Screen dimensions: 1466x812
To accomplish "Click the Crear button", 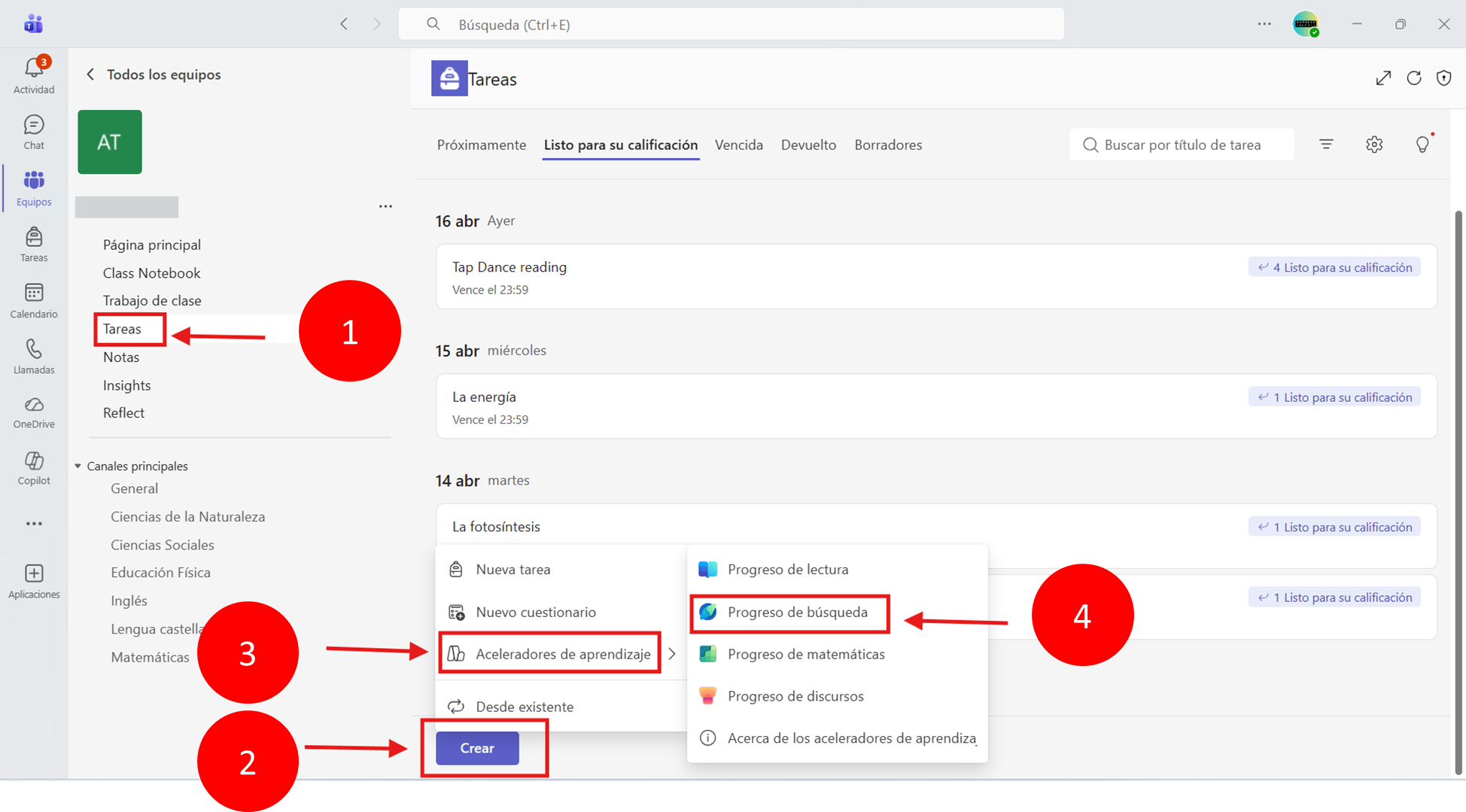I will point(477,748).
